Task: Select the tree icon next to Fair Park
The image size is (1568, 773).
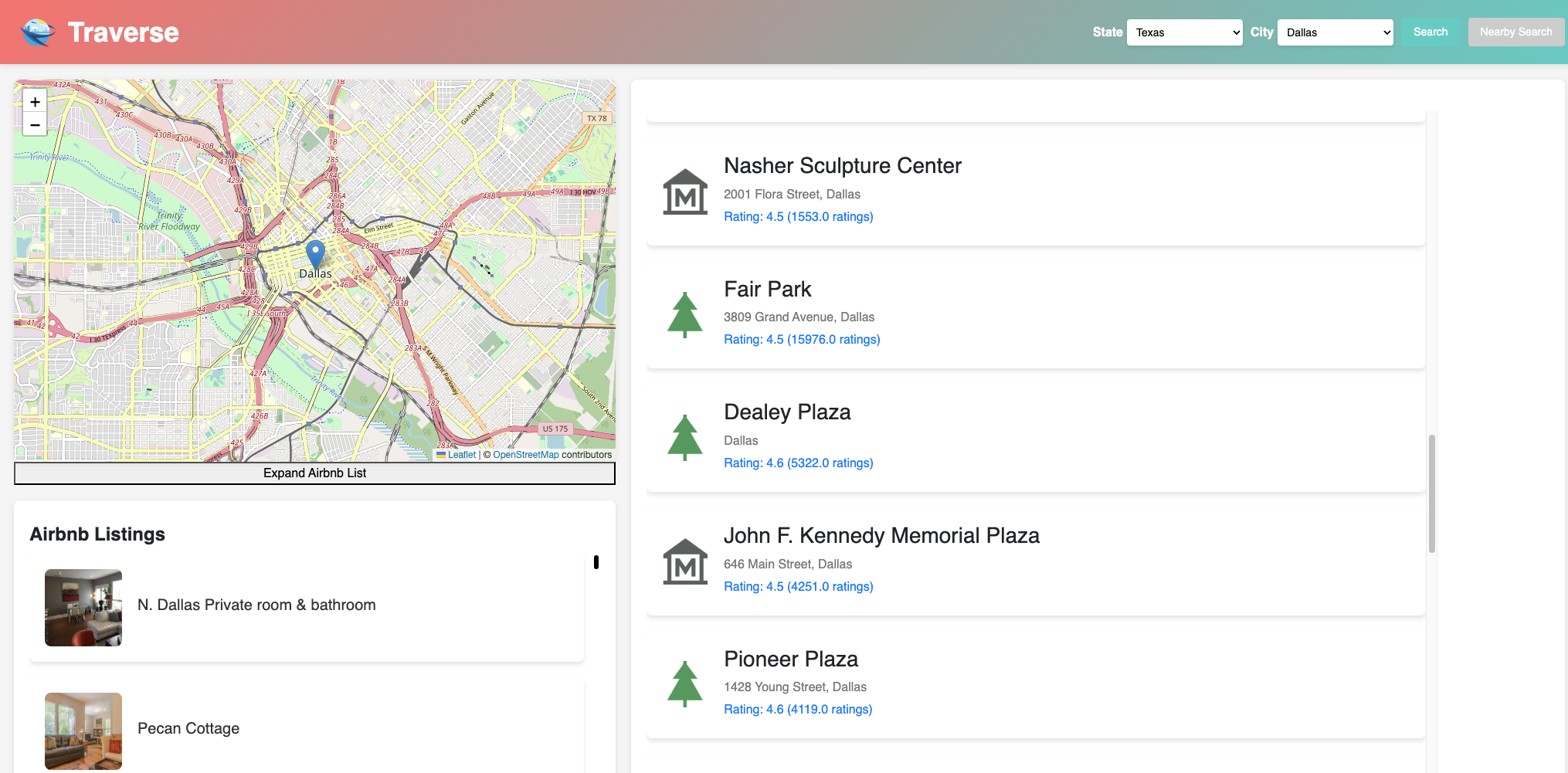Action: (684, 314)
